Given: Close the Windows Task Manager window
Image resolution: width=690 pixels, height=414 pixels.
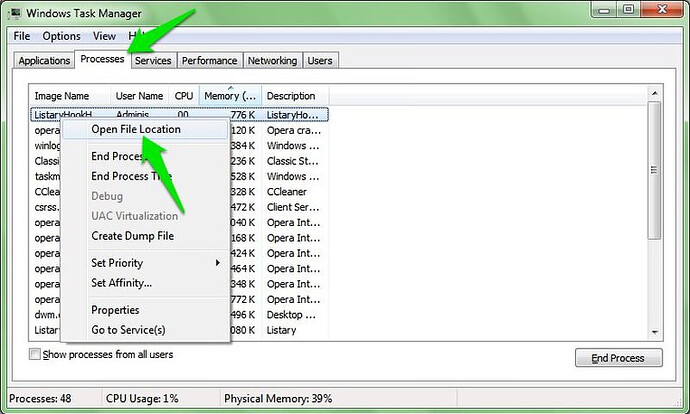Looking at the screenshot, I should [662, 10].
